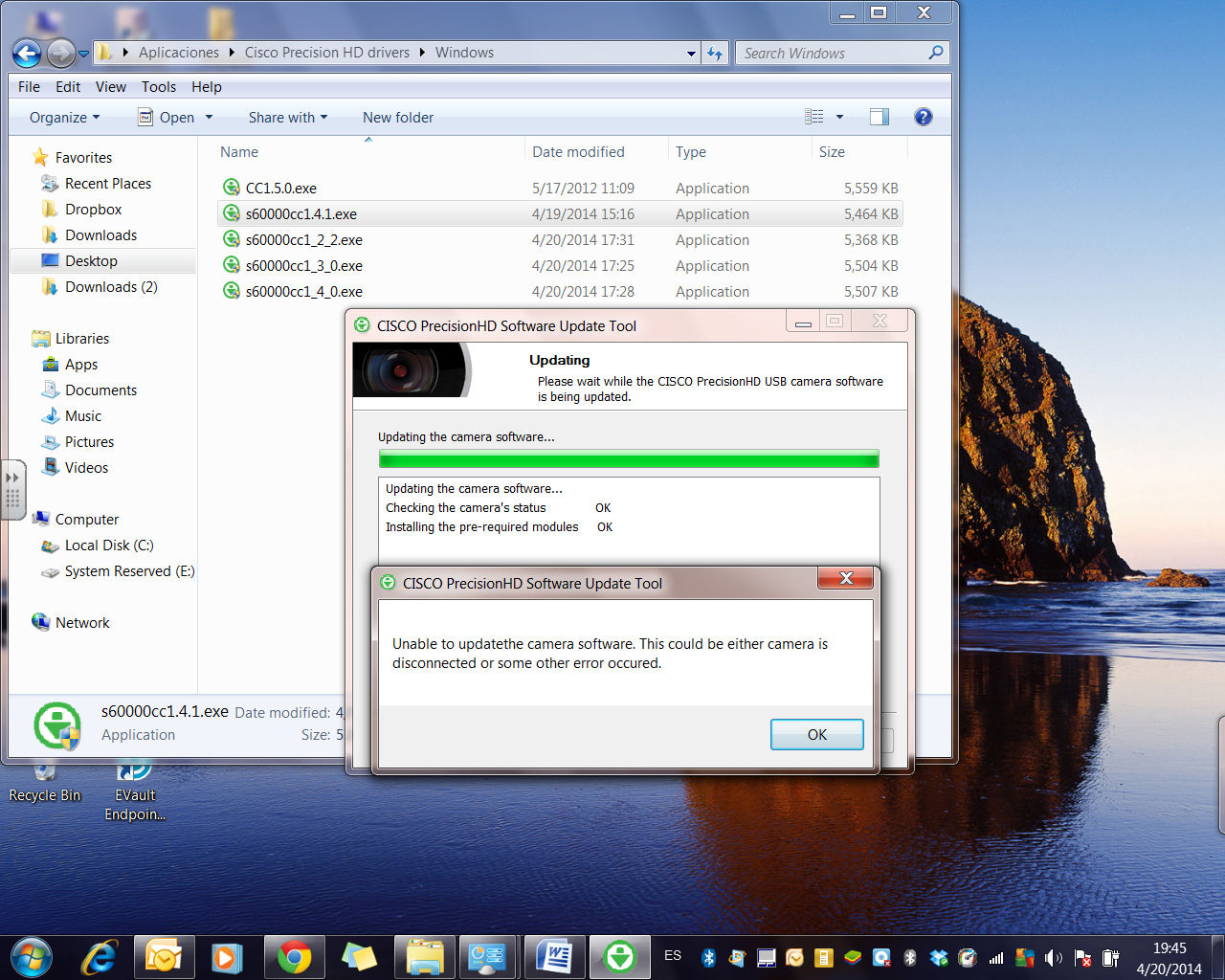Select the CC1.5.0.exe file icon
Viewport: 1225px width, 980px height.
coord(231,188)
